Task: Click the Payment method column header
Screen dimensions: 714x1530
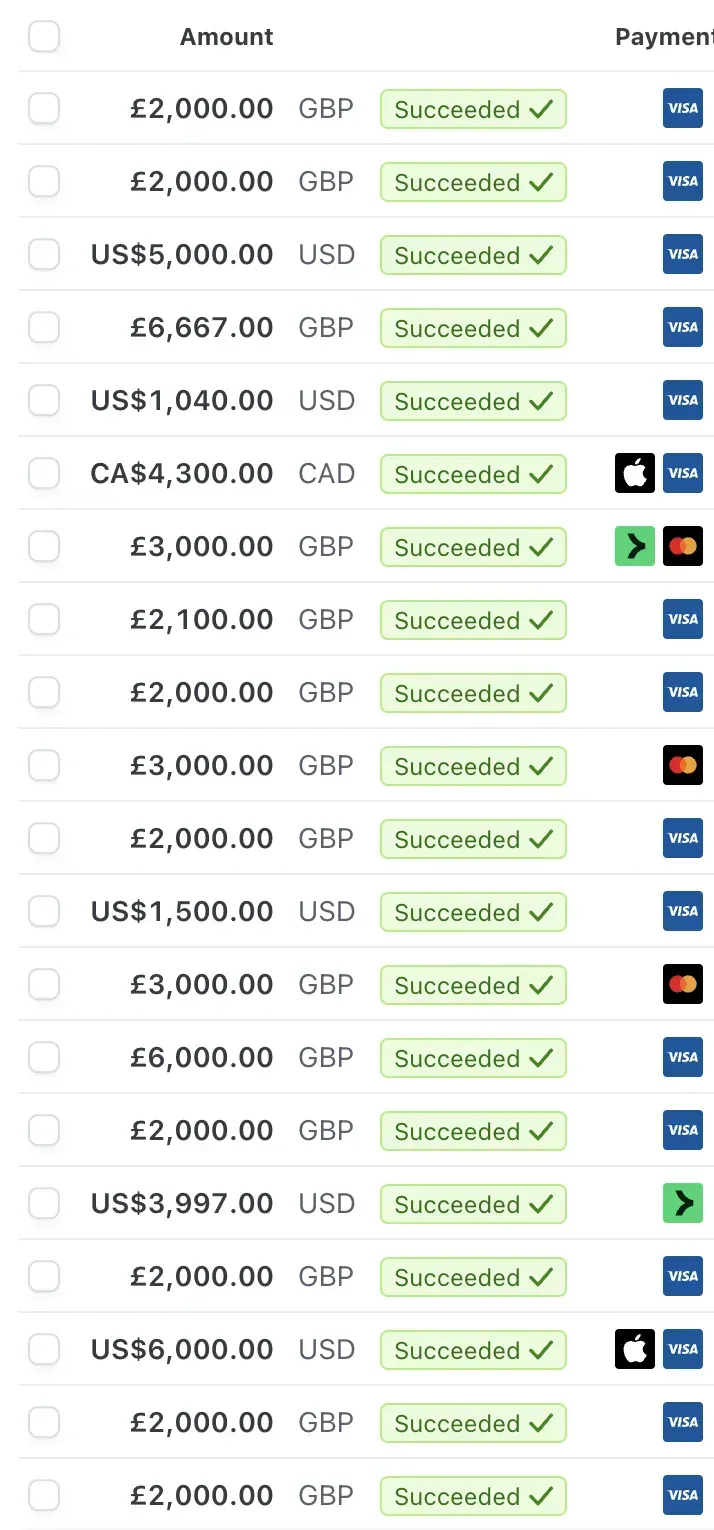Action: pyautogui.click(x=664, y=37)
